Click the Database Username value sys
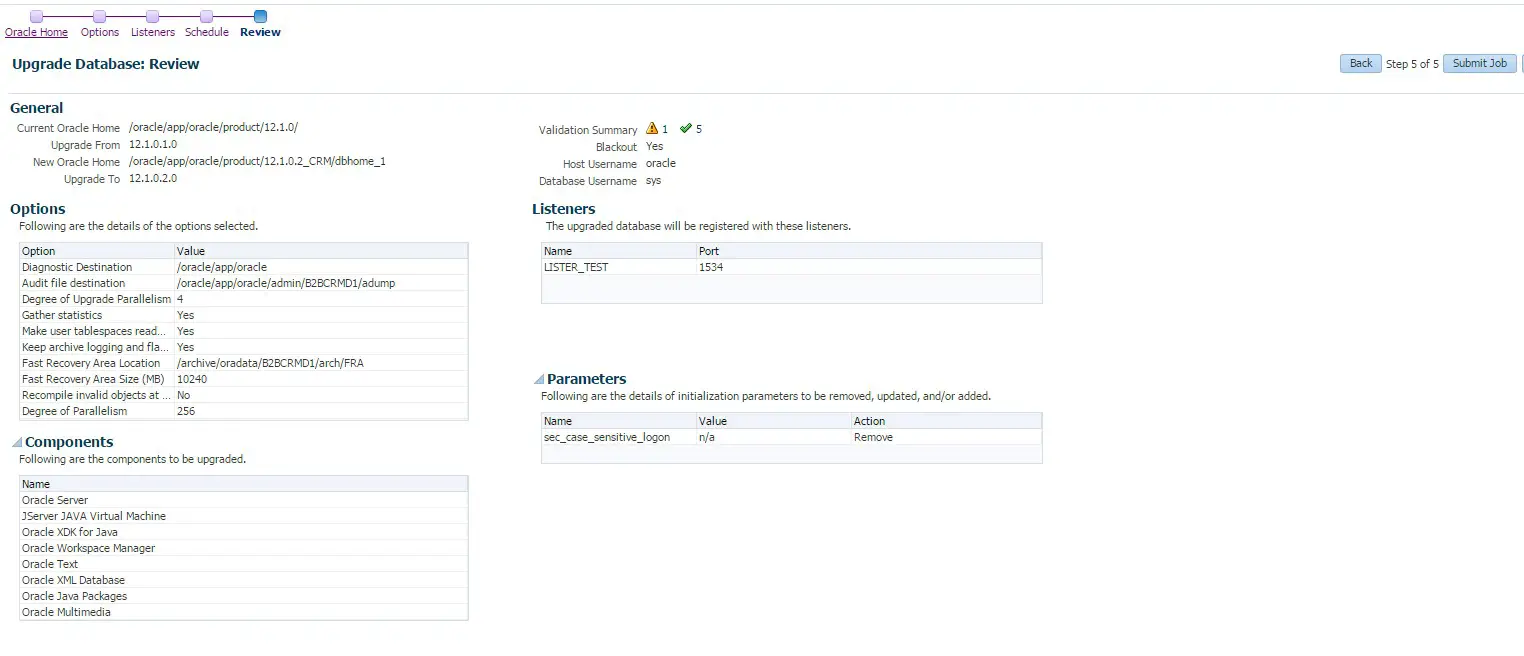This screenshot has height=656, width=1524. 653,180
